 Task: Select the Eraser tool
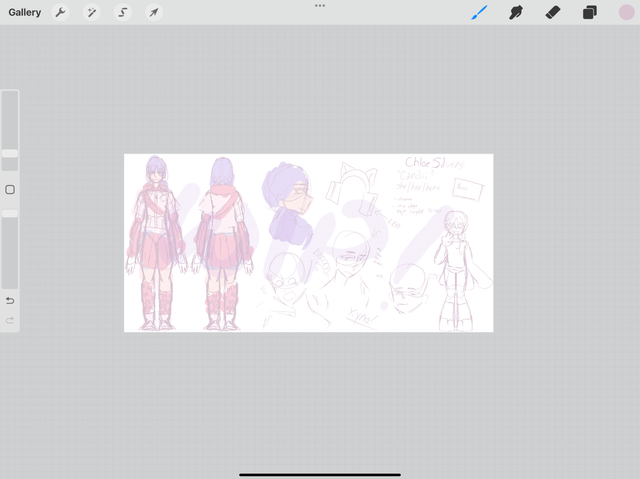(x=553, y=12)
